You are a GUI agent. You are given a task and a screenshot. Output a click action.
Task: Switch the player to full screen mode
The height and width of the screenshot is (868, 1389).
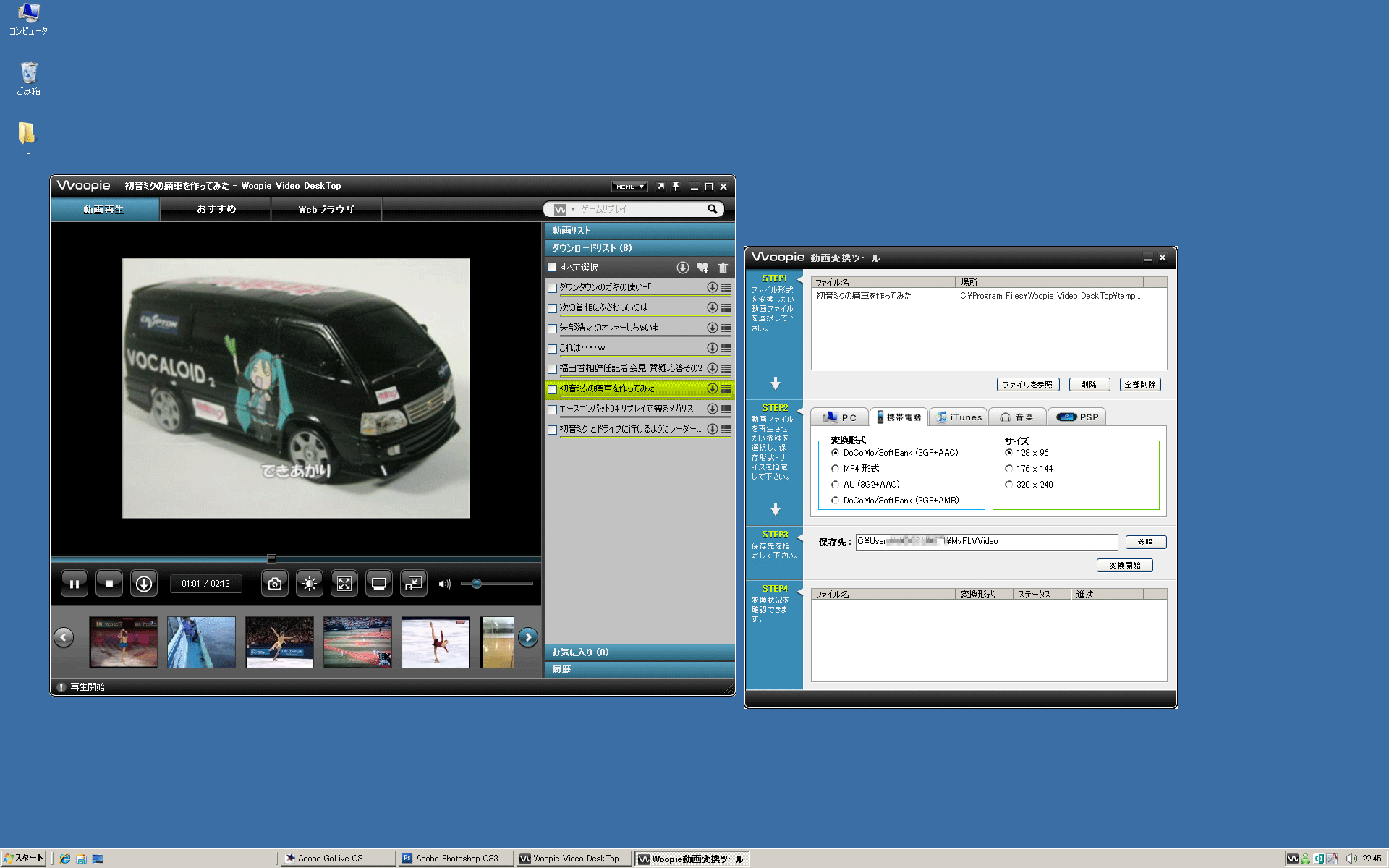344,584
